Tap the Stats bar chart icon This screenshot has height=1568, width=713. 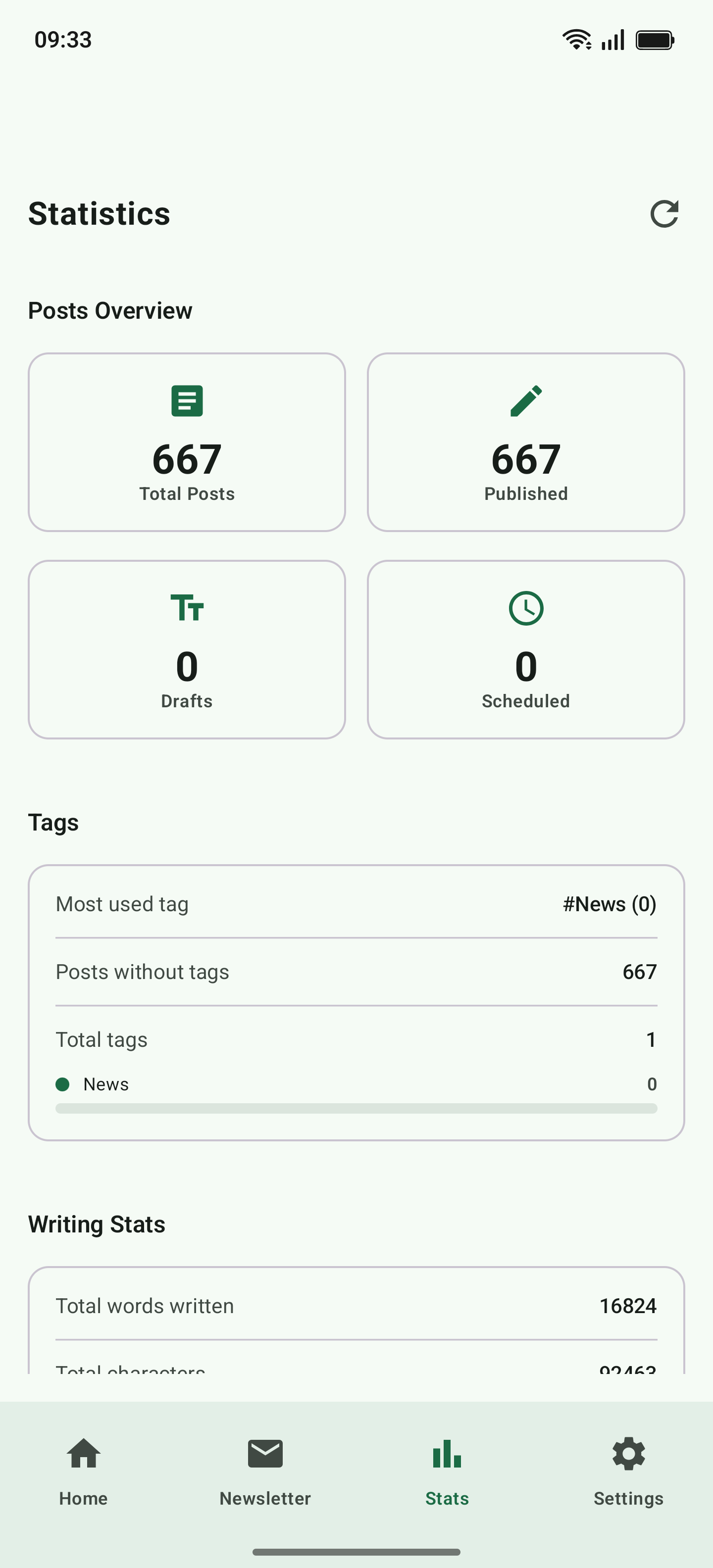coord(447,1454)
